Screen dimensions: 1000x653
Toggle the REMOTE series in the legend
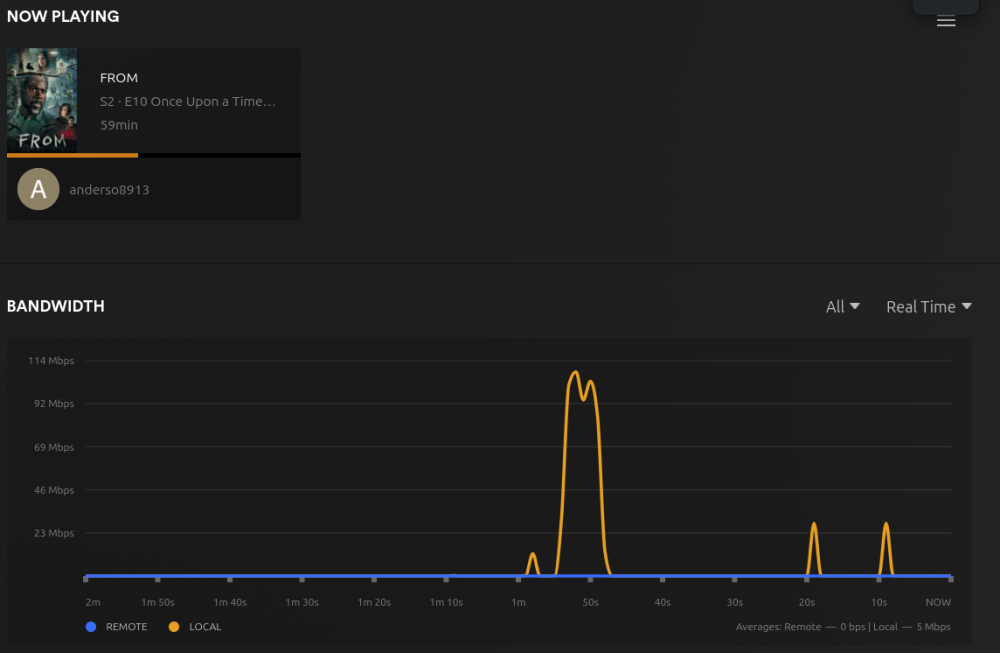(x=117, y=627)
